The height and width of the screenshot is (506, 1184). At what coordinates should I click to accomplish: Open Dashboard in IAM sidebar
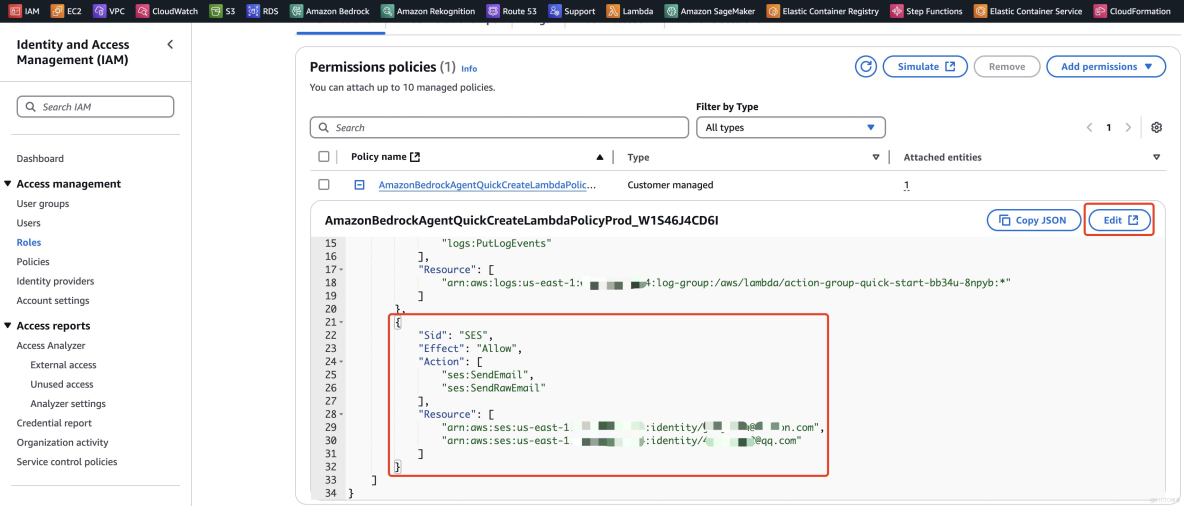(x=40, y=159)
